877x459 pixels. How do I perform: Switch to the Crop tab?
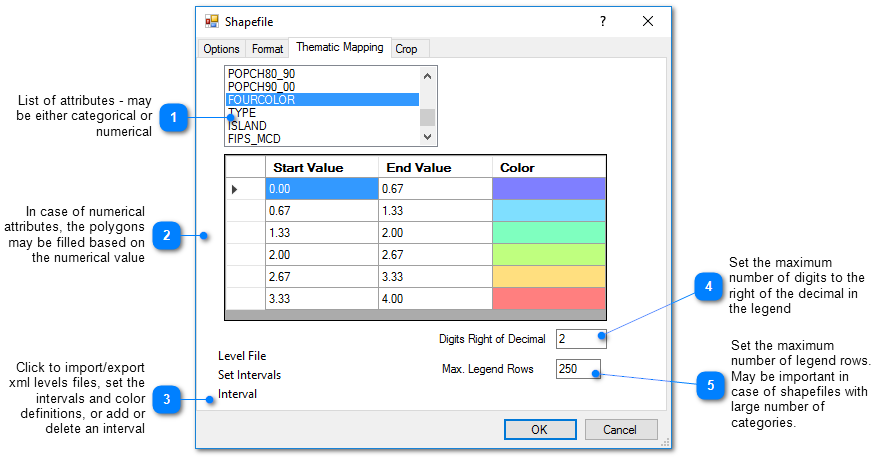(407, 49)
